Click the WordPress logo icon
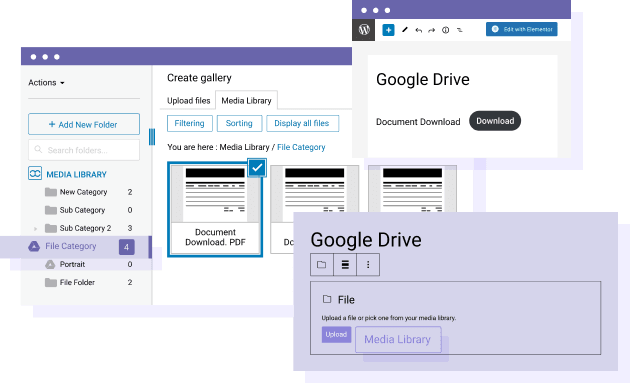 point(364,30)
